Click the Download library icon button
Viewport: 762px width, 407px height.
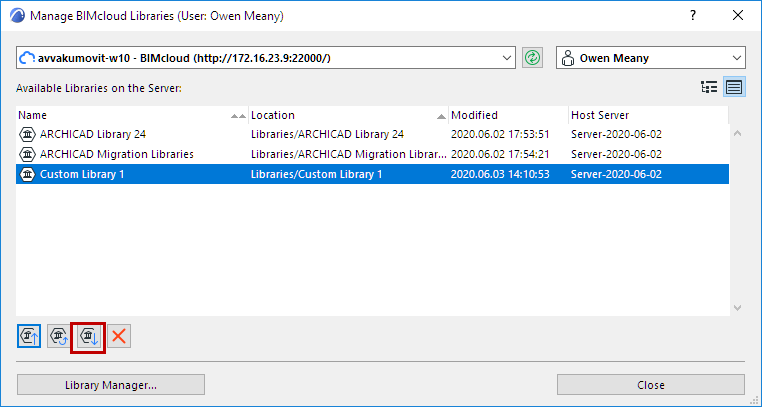pos(88,336)
